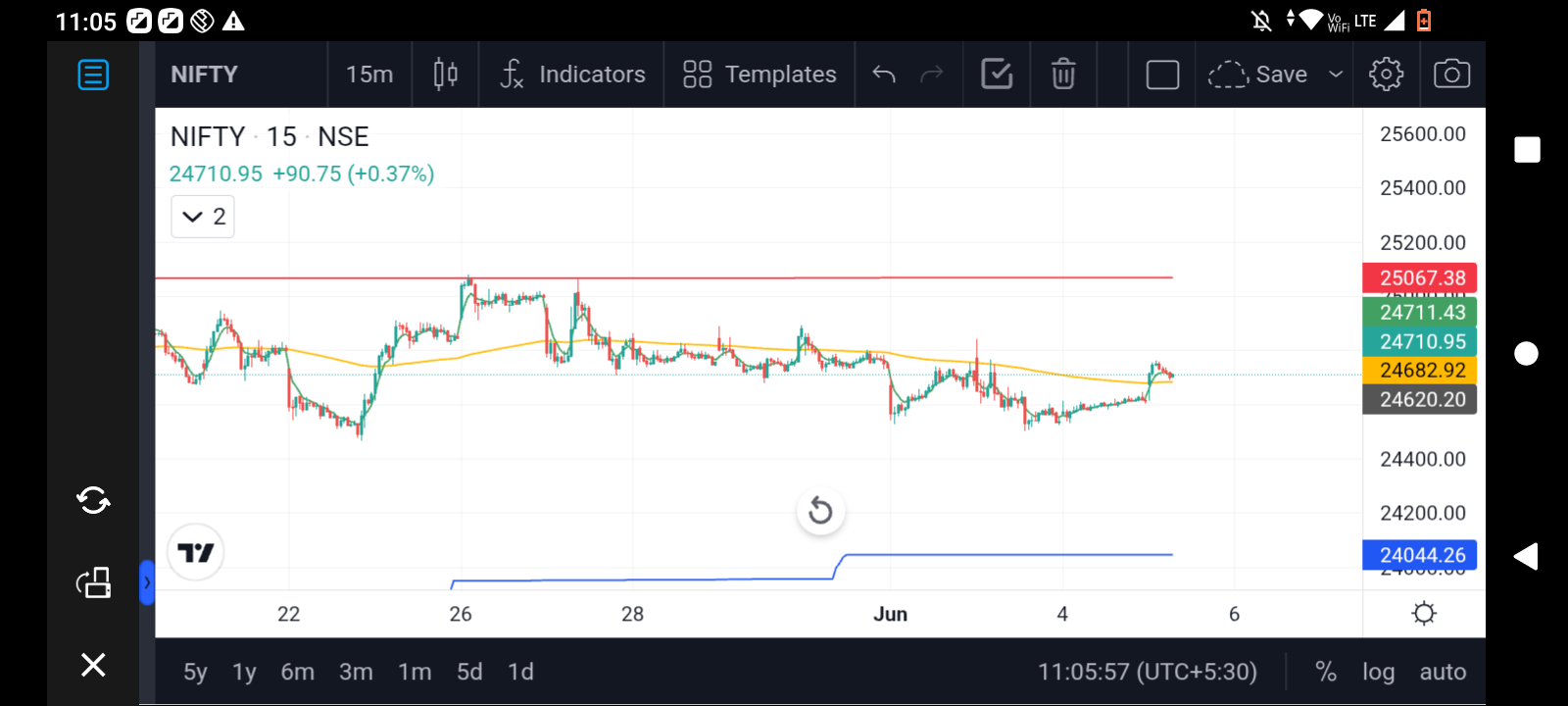
Task: Collapse the indicator legend showing 2
Action: tap(203, 217)
